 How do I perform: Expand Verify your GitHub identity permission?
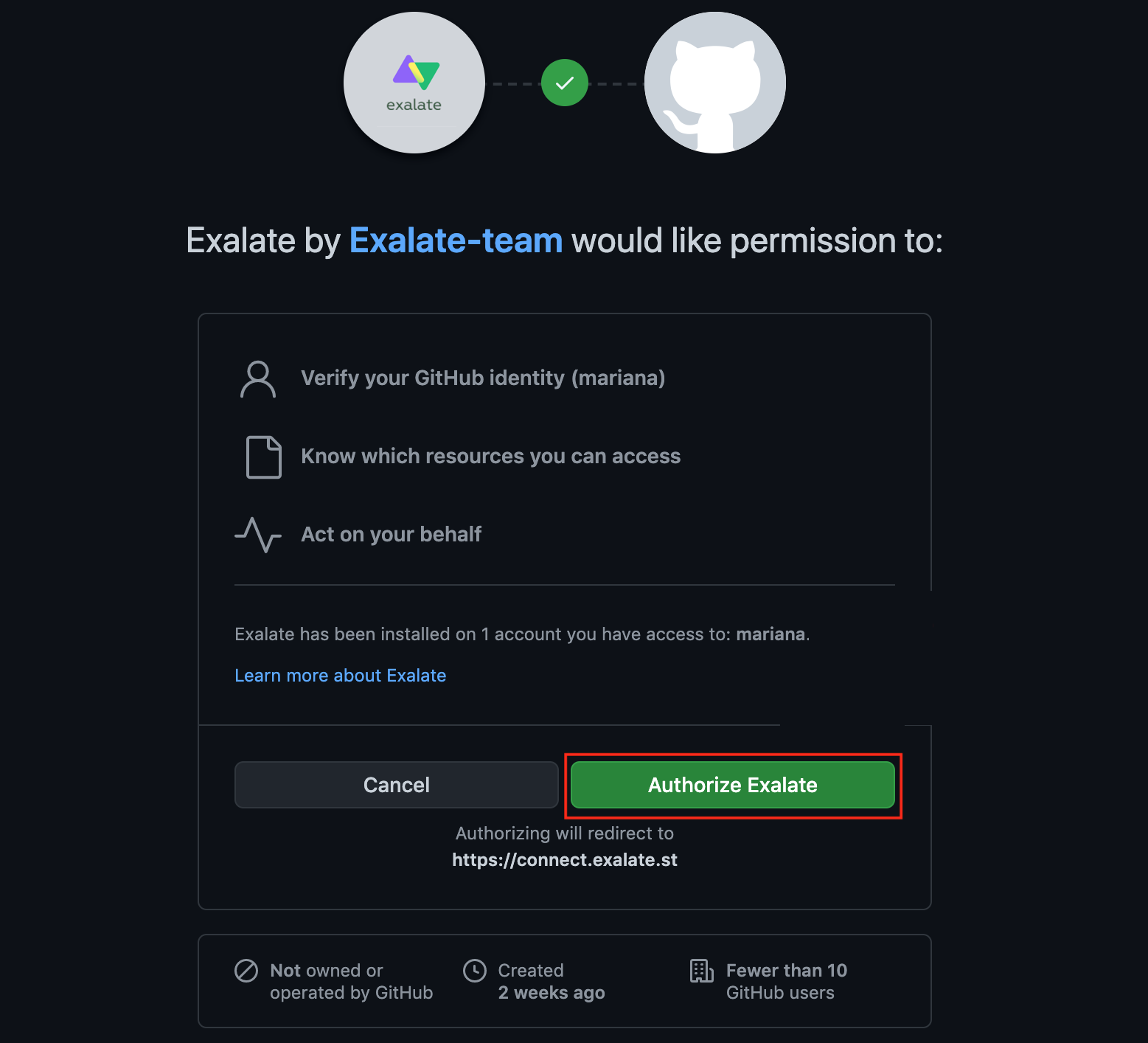[483, 378]
